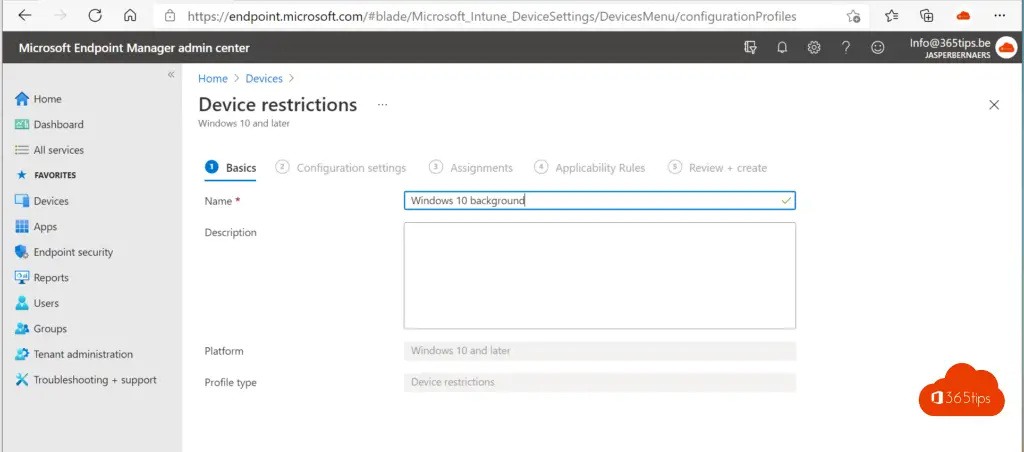1024x452 pixels.
Task: Click the browser home icon
Action: [131, 16]
